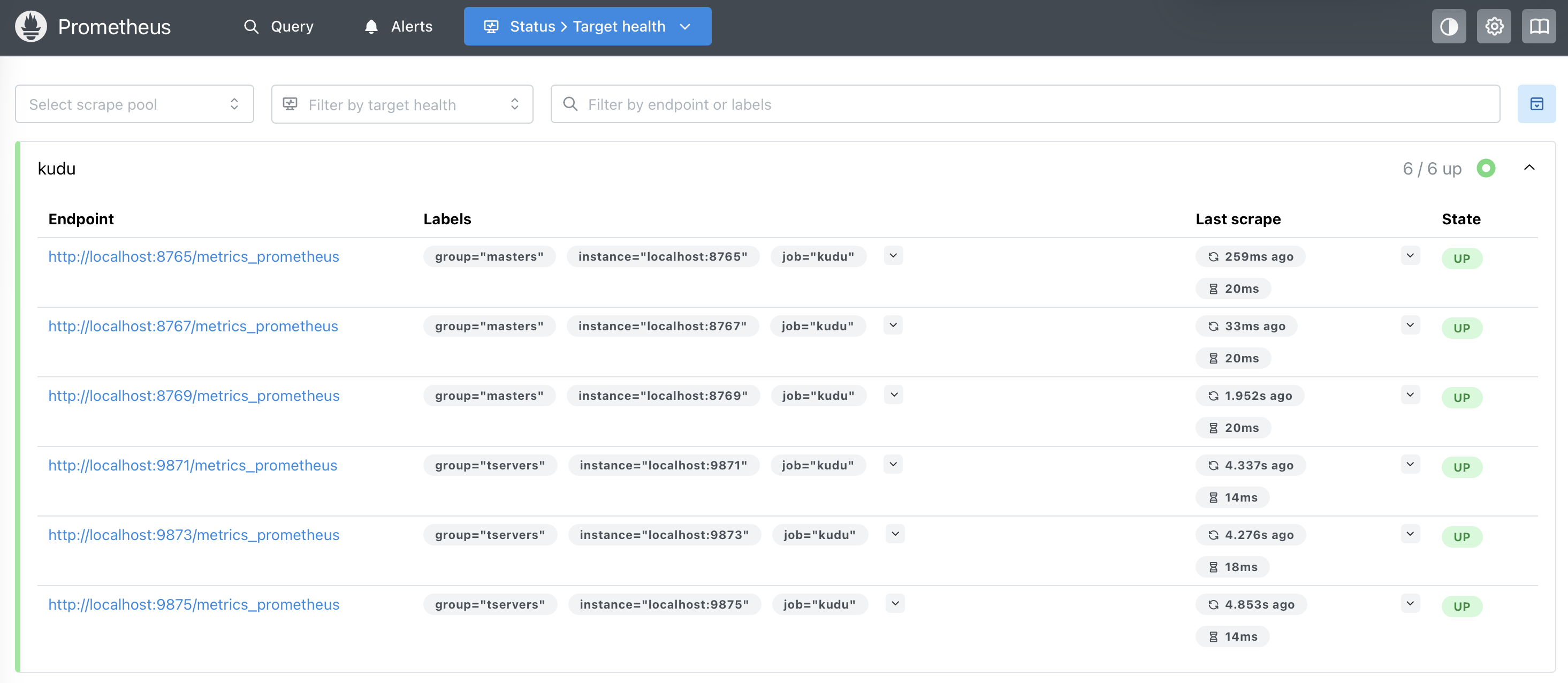This screenshot has width=1568, height=683.
Task: Click the 20ms scrape duration for localhost:8767
Action: 1233,358
